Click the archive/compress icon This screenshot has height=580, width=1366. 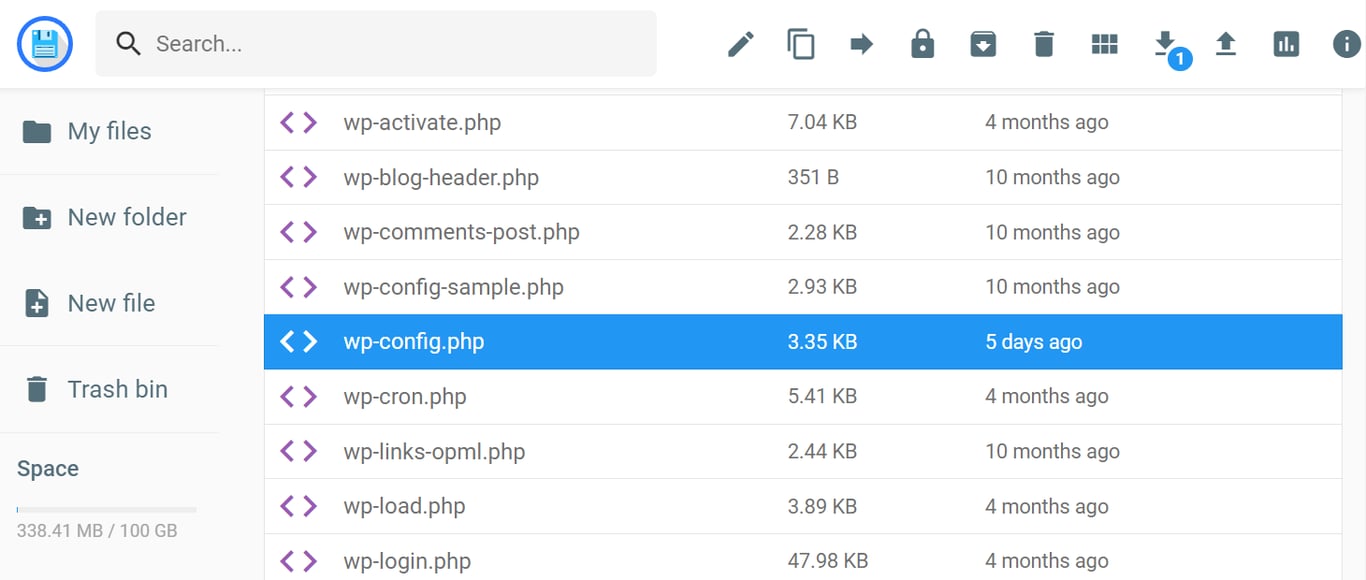point(983,43)
